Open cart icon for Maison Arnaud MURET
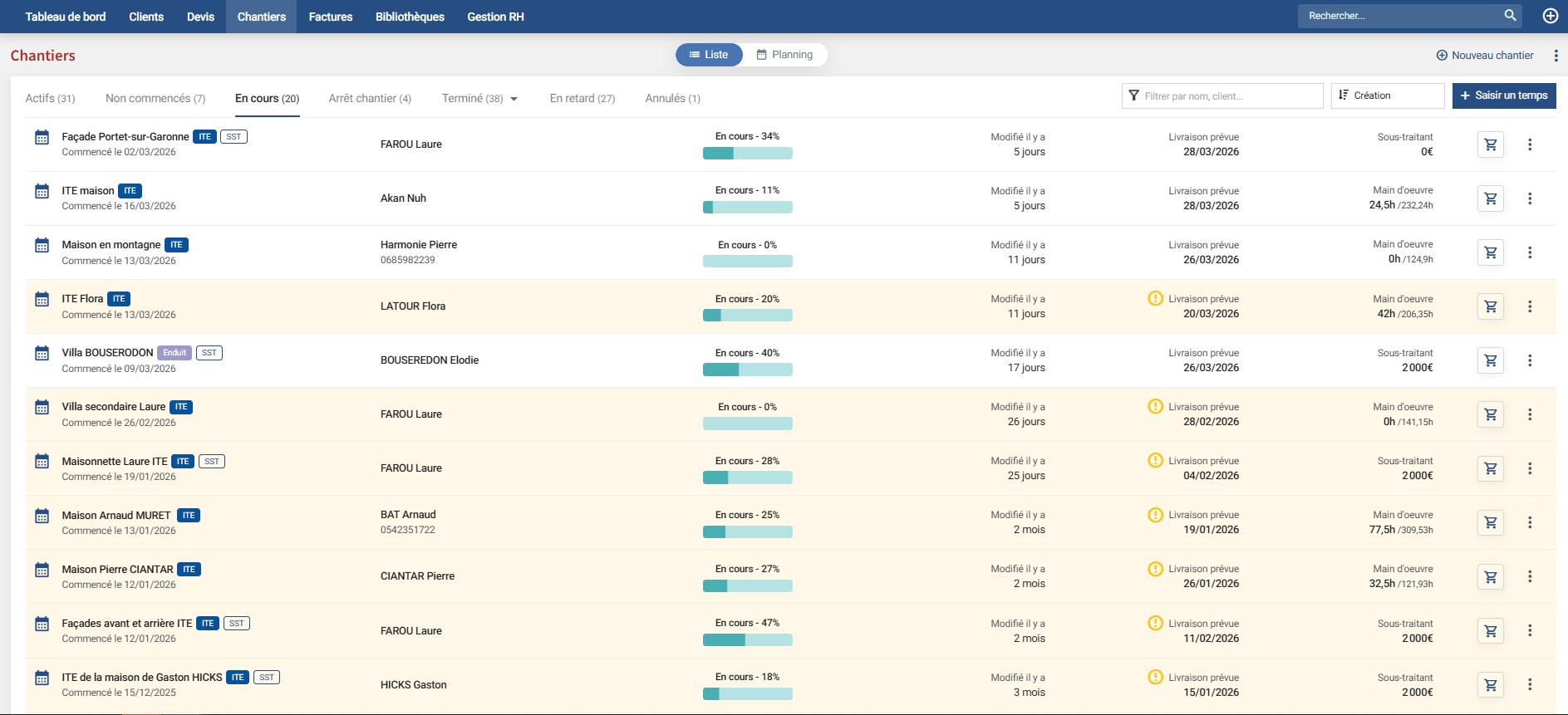The width and height of the screenshot is (1568, 715). tap(1490, 522)
